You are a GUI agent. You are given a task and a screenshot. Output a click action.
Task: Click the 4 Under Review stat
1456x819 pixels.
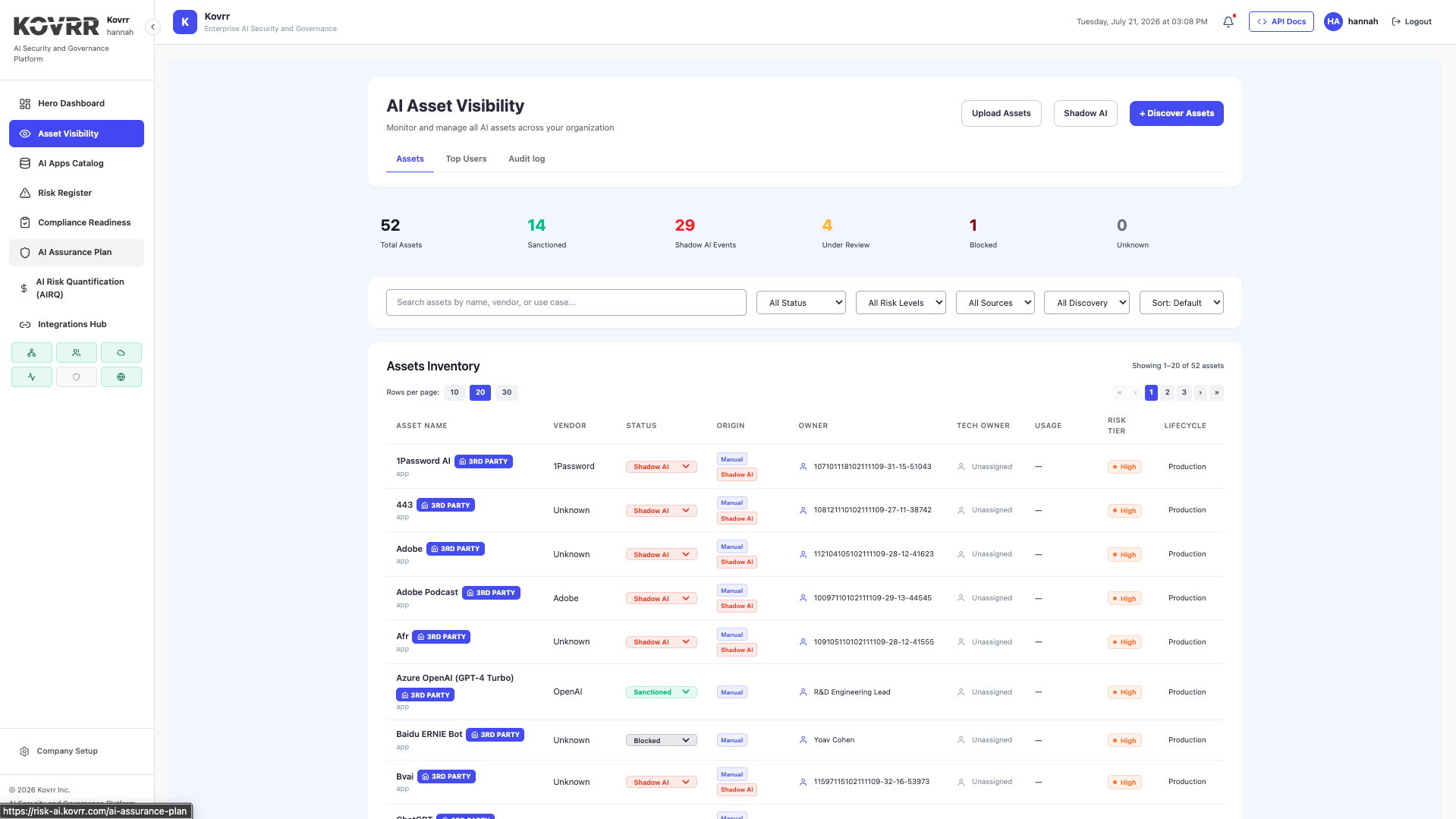tap(846, 234)
